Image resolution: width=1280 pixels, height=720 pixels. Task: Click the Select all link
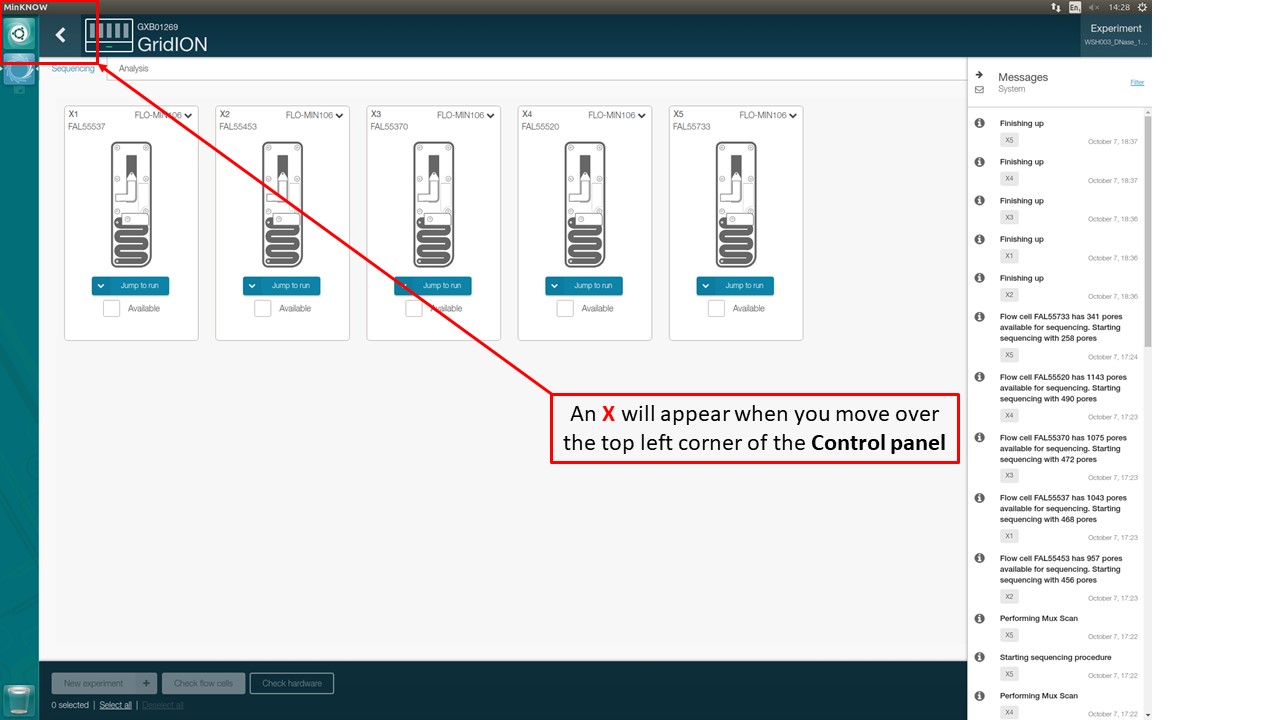(116, 705)
